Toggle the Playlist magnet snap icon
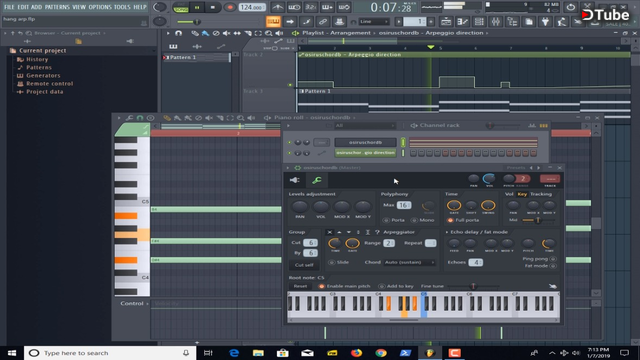Screen dimensions: 640x360 point(178,33)
